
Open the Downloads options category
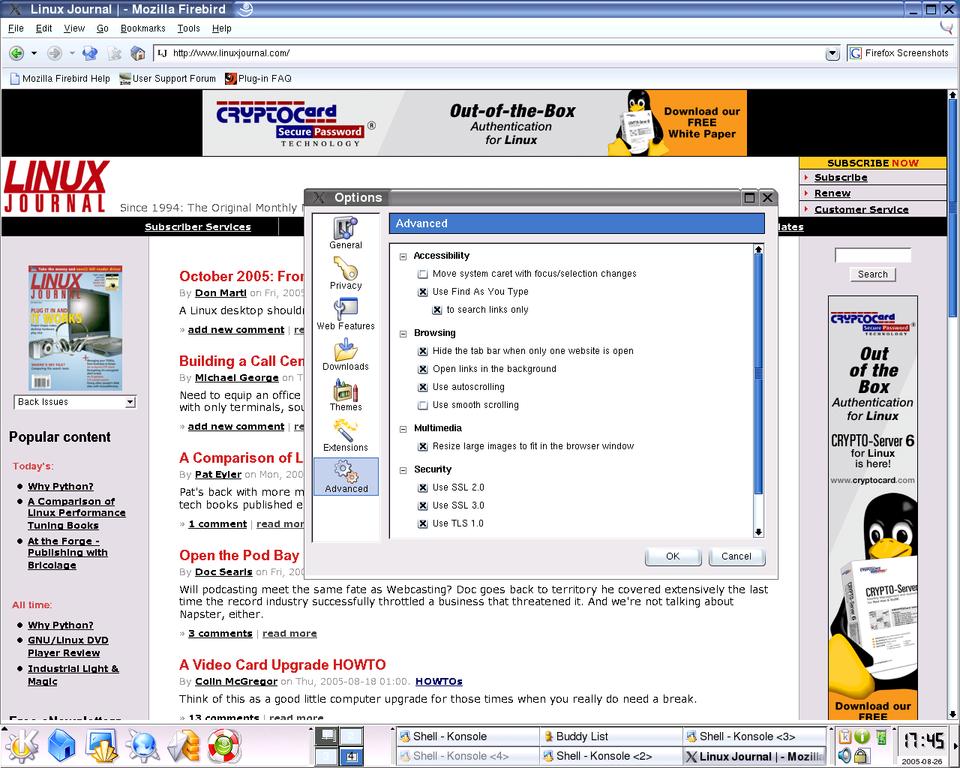pyautogui.click(x=346, y=354)
